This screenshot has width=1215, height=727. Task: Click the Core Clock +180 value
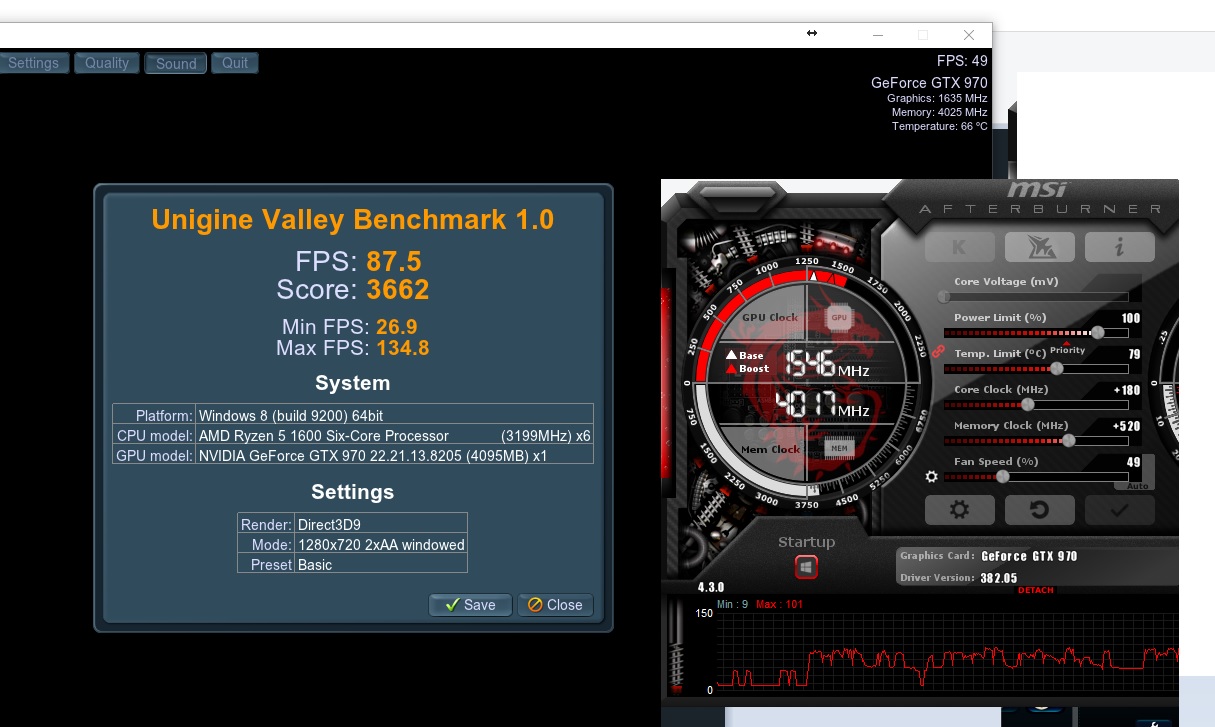pyautogui.click(x=1126, y=390)
